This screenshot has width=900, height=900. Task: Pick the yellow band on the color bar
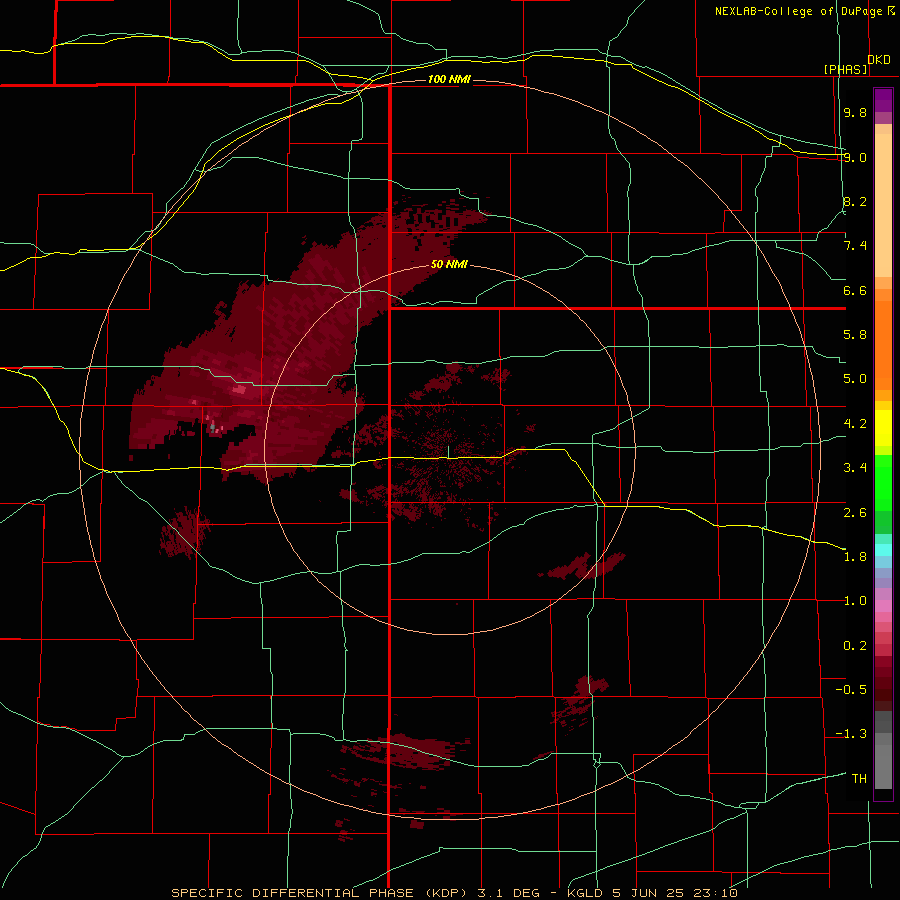[883, 428]
